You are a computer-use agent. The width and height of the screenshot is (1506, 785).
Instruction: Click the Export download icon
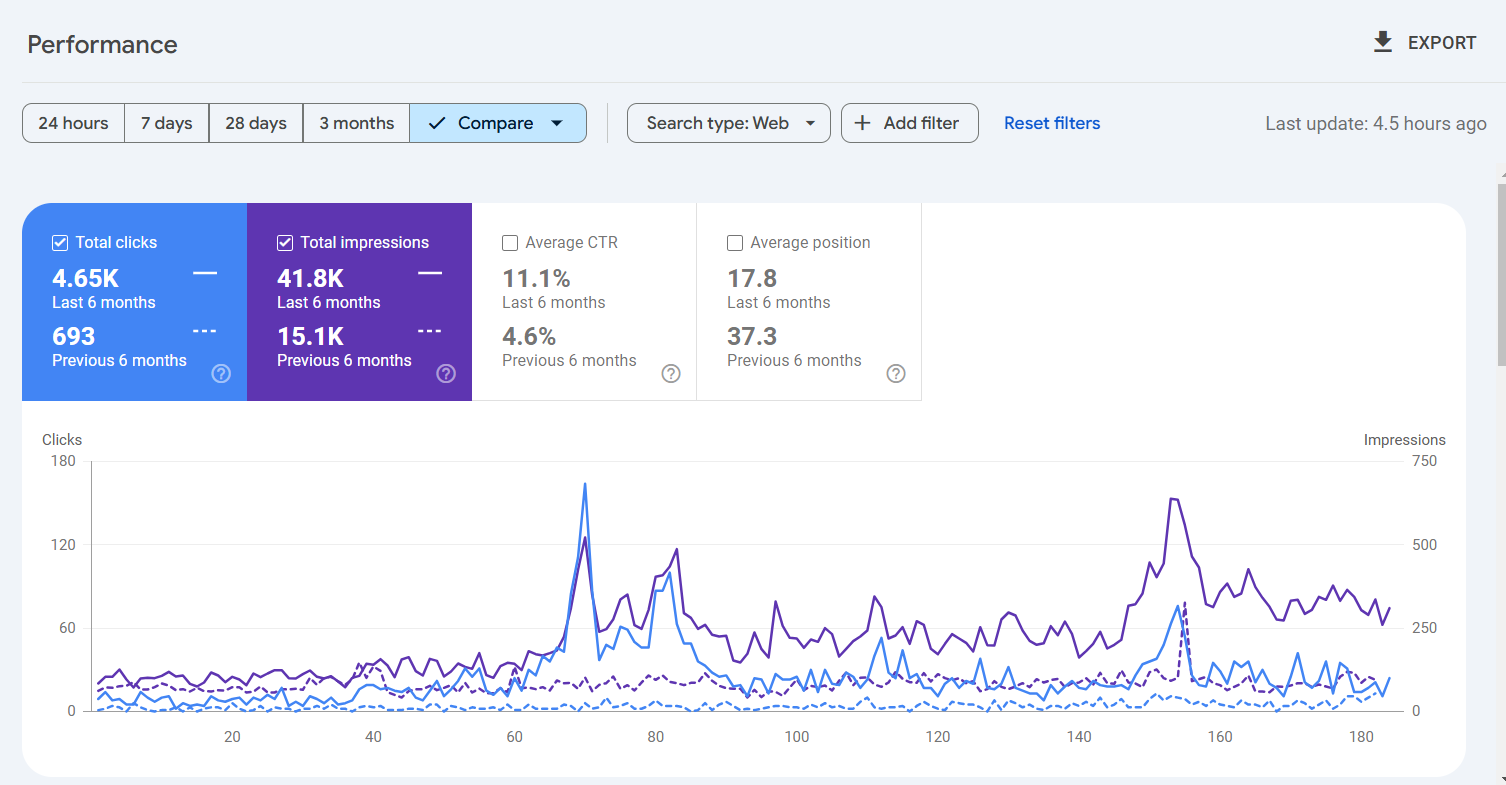click(x=1383, y=42)
